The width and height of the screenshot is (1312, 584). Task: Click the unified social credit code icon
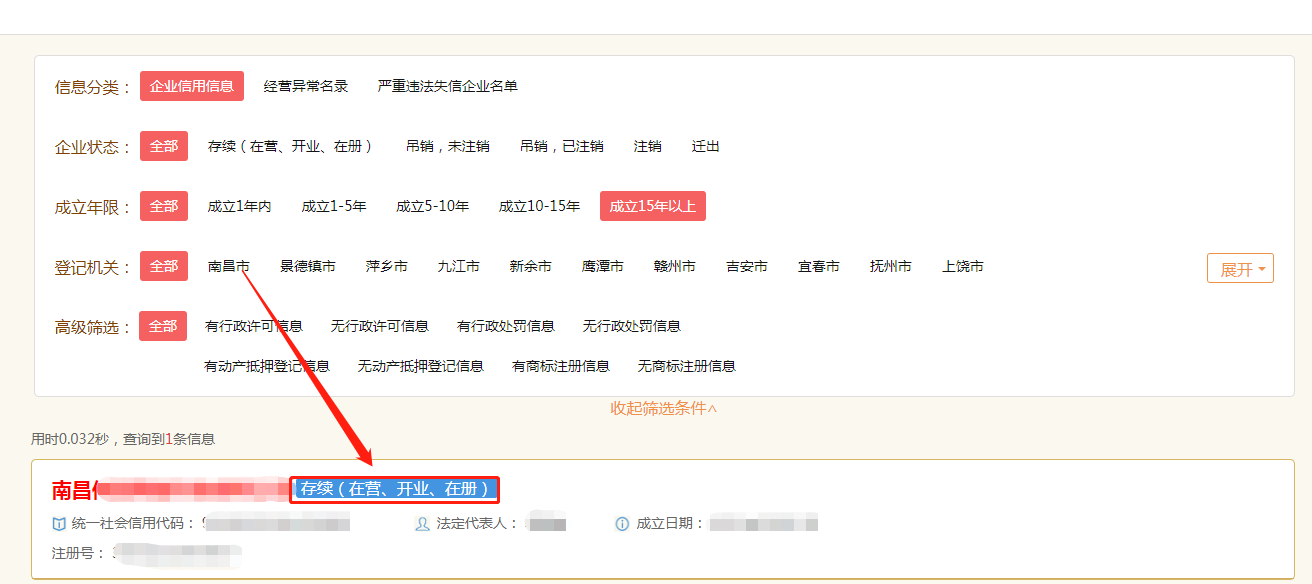click(x=58, y=524)
